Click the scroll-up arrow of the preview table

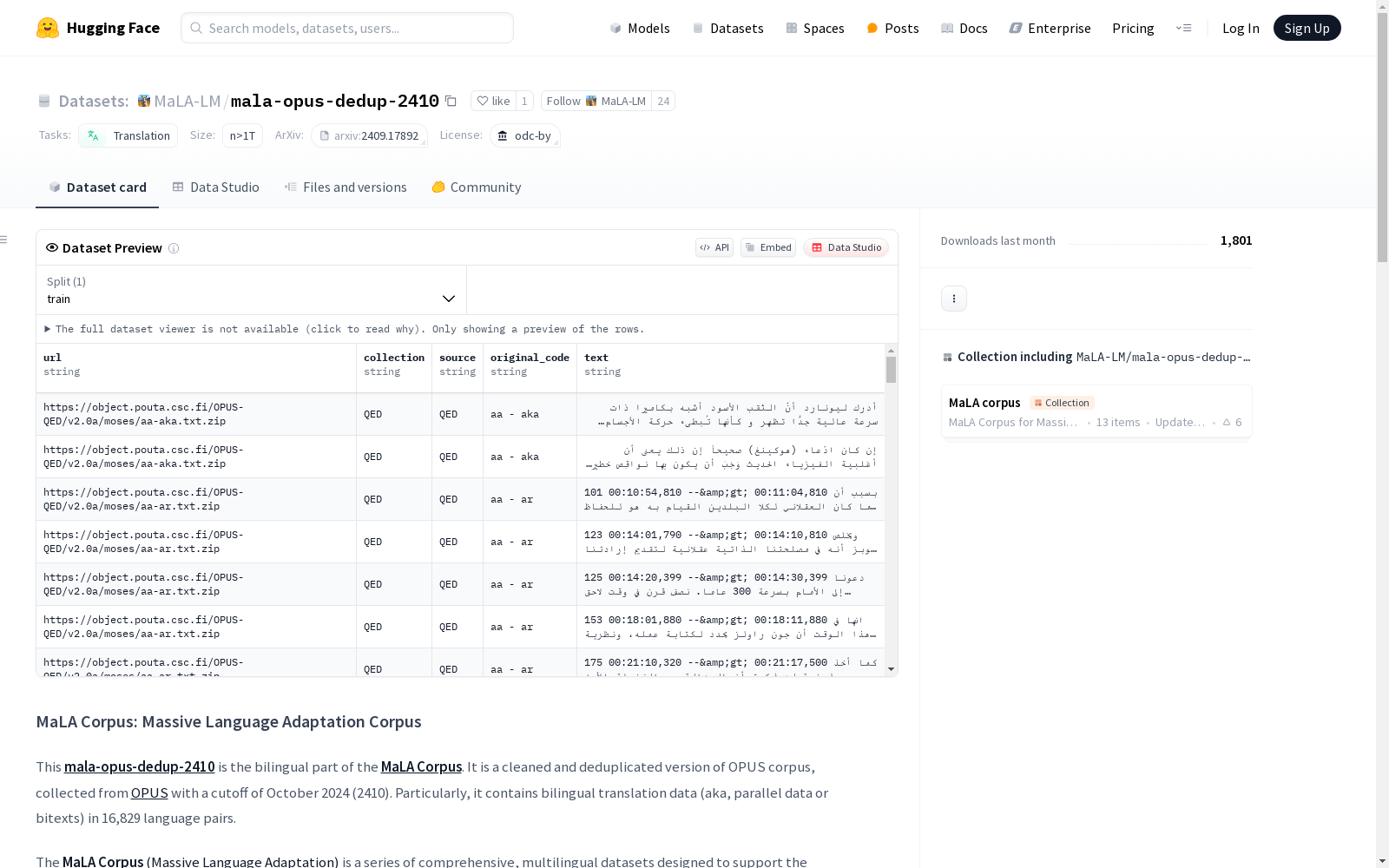click(891, 351)
